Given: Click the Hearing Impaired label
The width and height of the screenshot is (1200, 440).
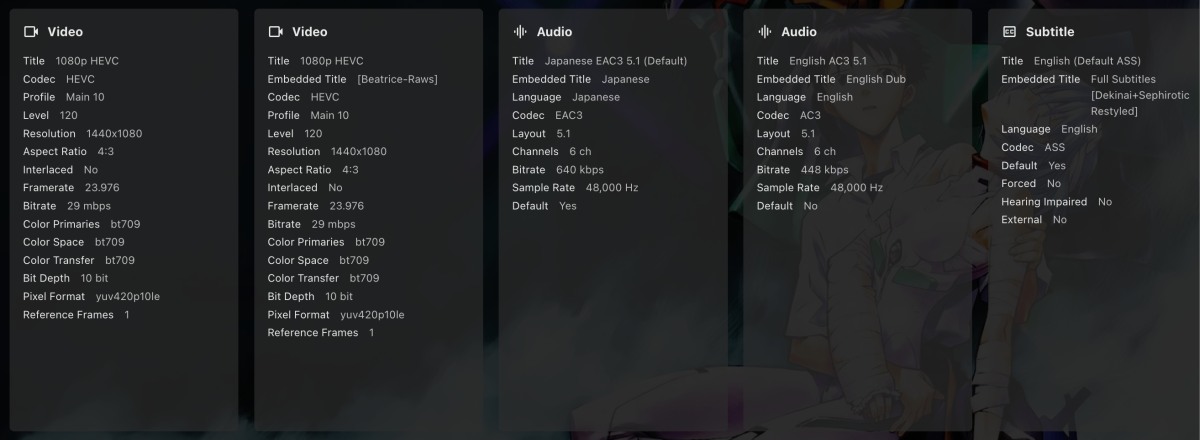Looking at the screenshot, I should pos(1044,202).
